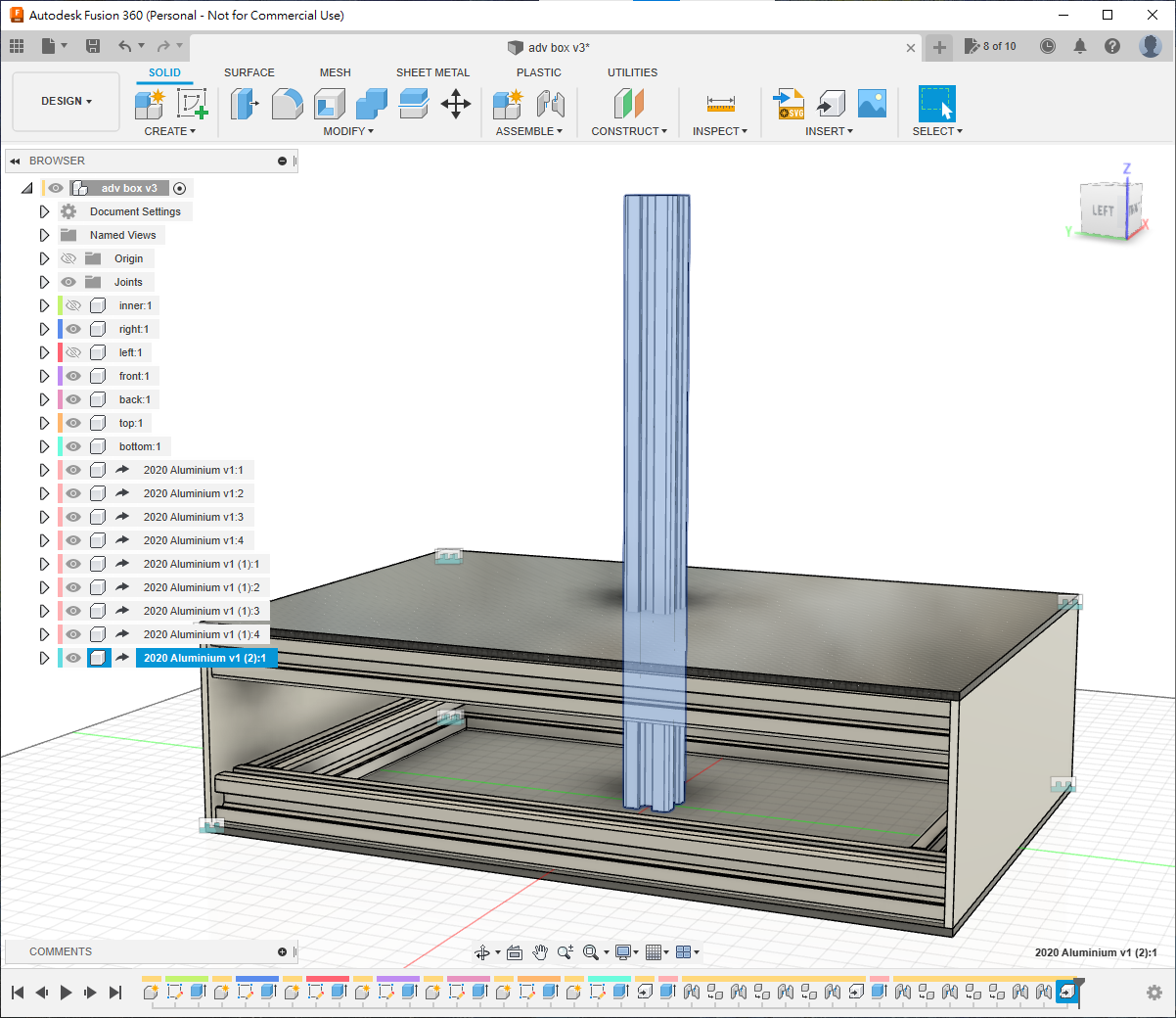Screen dimensions: 1176x1018
Task: Switch to the SURFACE tab
Action: pos(249,72)
